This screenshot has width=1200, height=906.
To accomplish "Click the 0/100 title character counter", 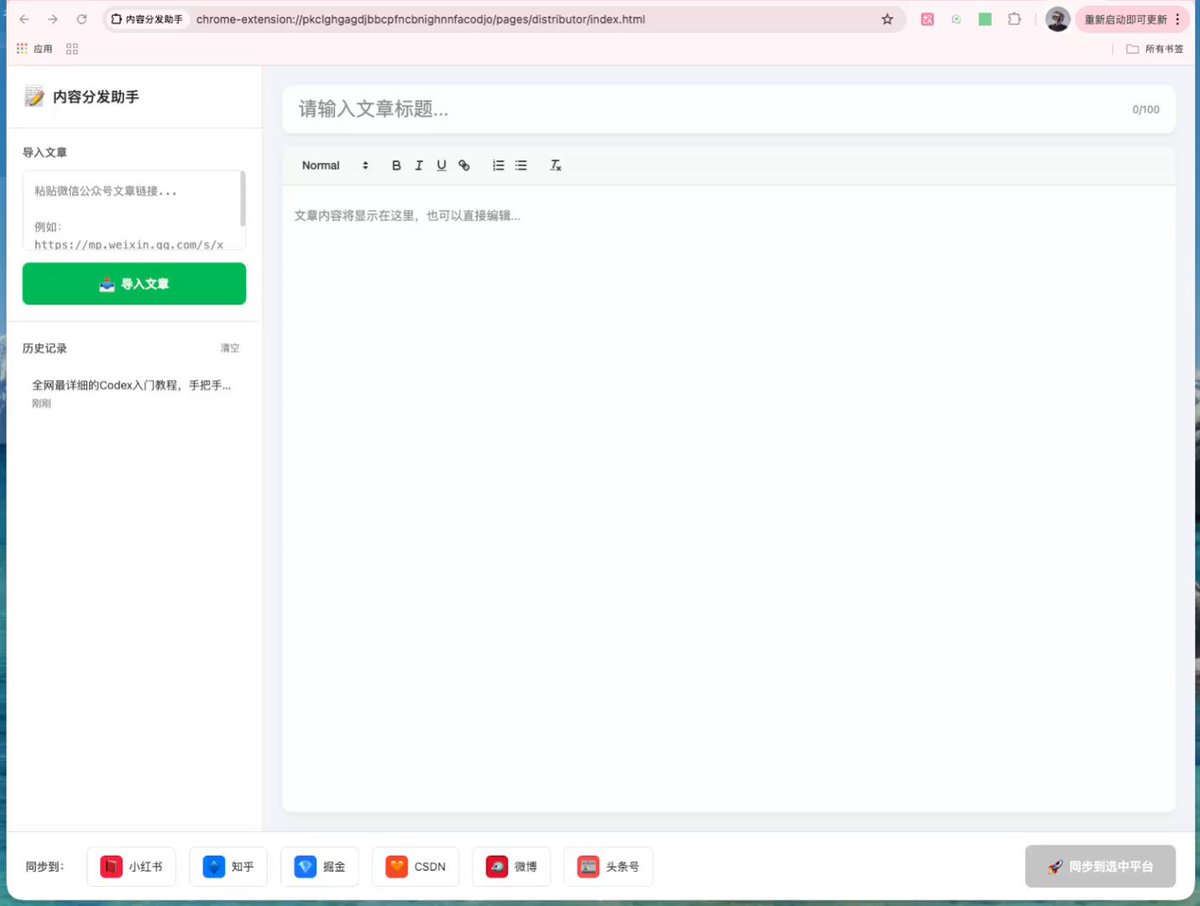I will (x=1146, y=110).
